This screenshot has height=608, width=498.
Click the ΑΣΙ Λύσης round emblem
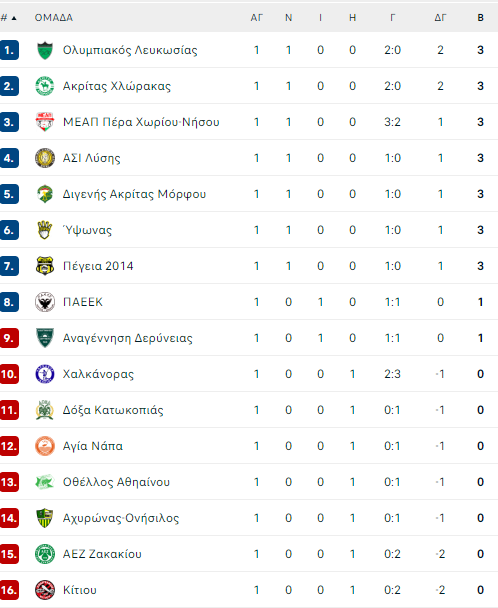coord(45,158)
